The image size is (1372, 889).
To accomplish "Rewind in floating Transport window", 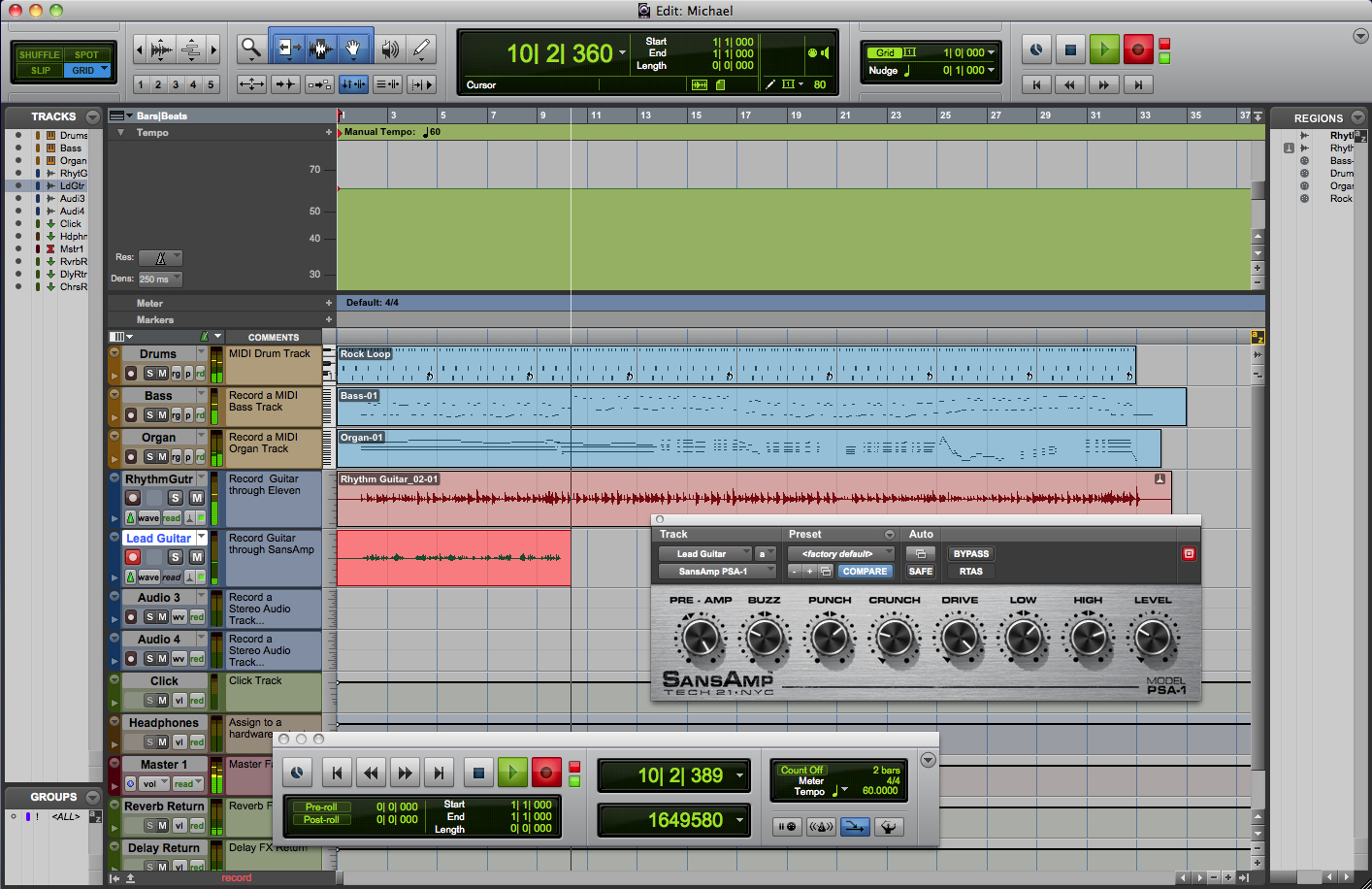I will tap(371, 773).
